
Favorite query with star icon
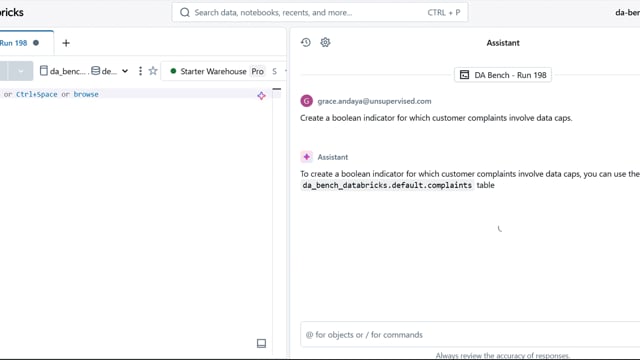click(x=153, y=71)
